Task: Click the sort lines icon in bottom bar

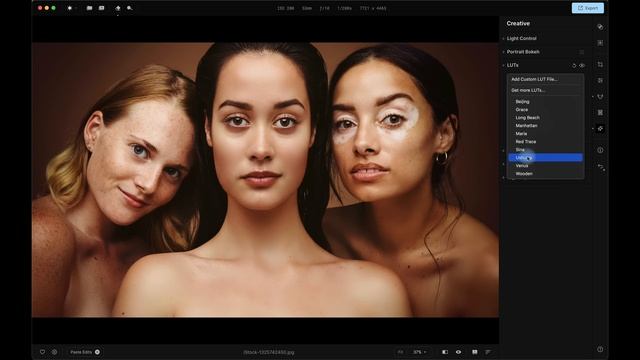Action: pos(488,352)
